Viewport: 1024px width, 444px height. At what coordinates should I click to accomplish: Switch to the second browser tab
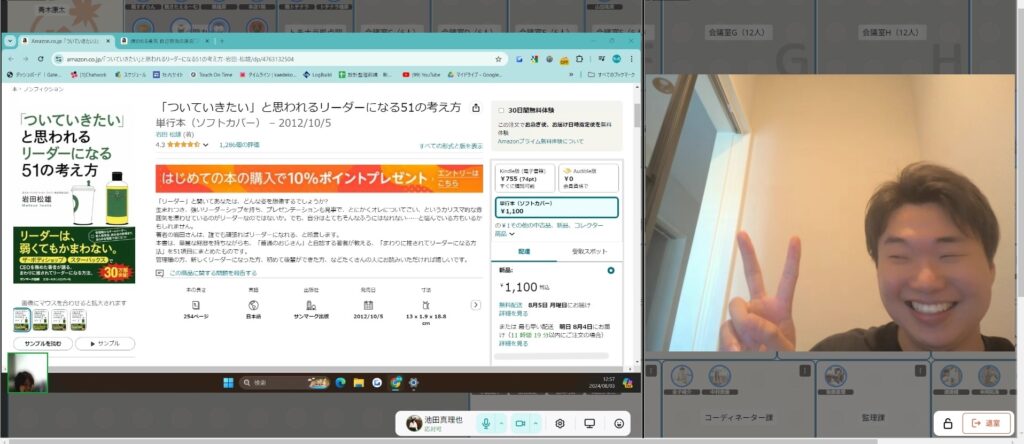click(x=165, y=40)
